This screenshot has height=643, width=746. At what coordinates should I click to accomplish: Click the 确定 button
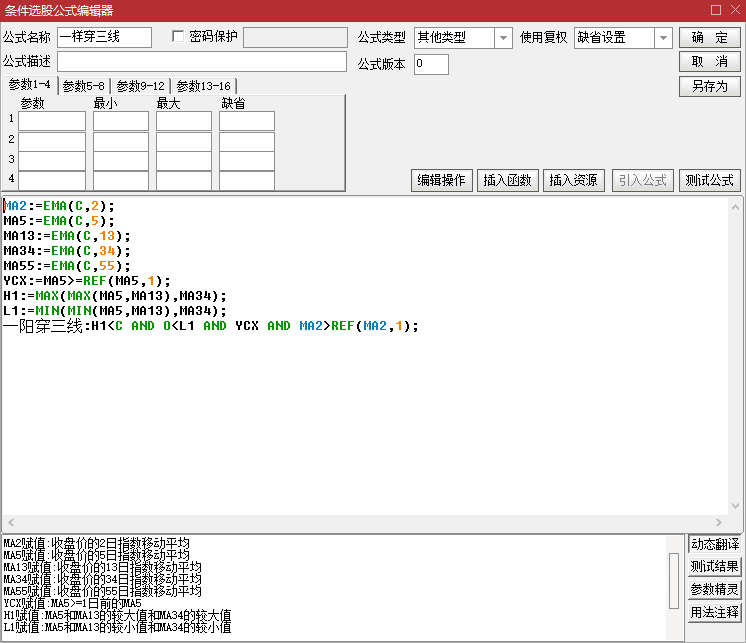pyautogui.click(x=709, y=38)
